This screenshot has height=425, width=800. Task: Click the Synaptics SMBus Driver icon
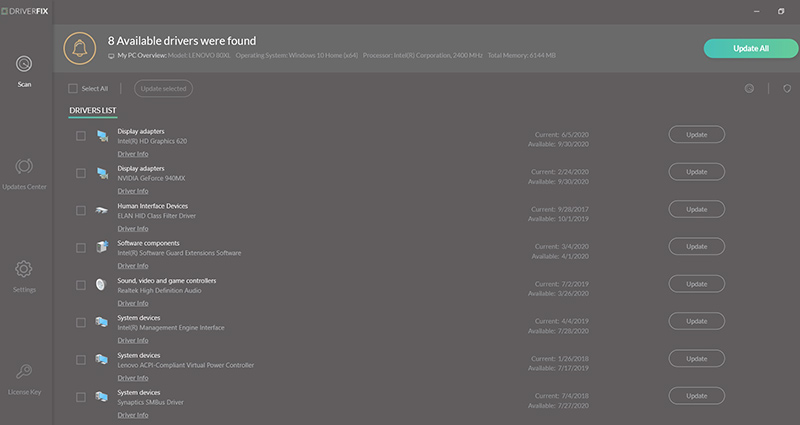click(x=102, y=397)
